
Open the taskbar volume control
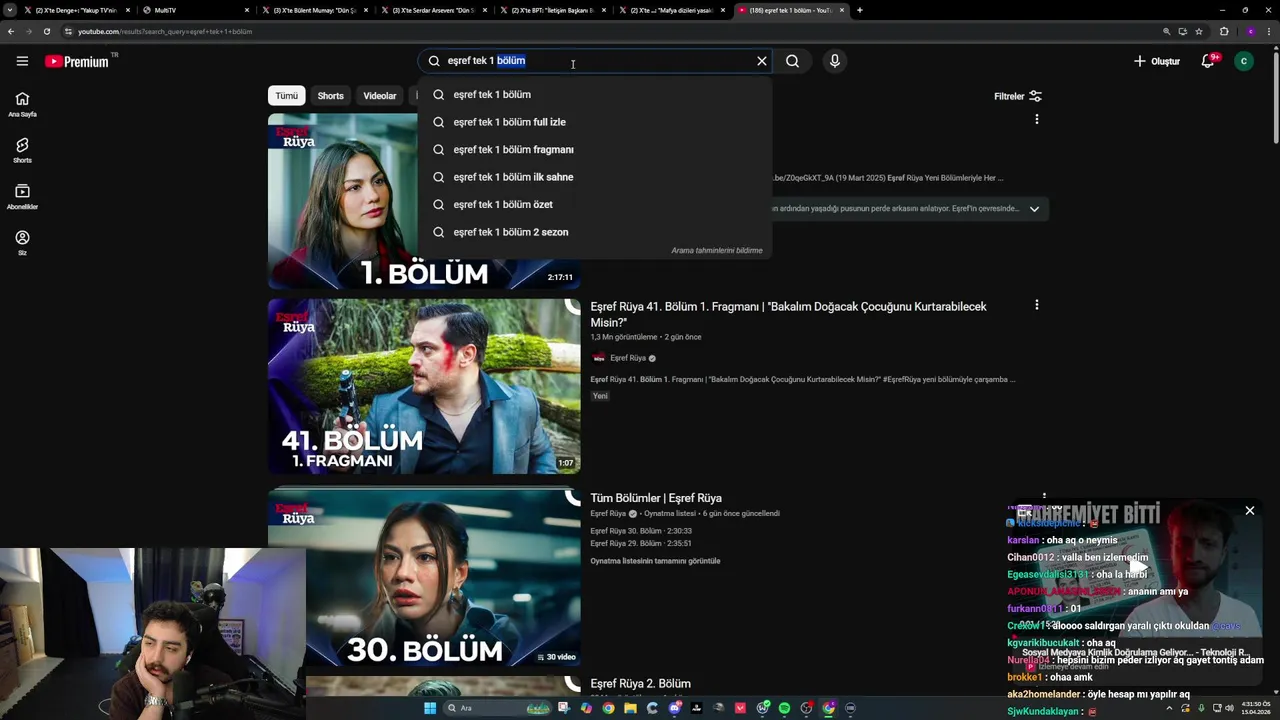(1229, 708)
